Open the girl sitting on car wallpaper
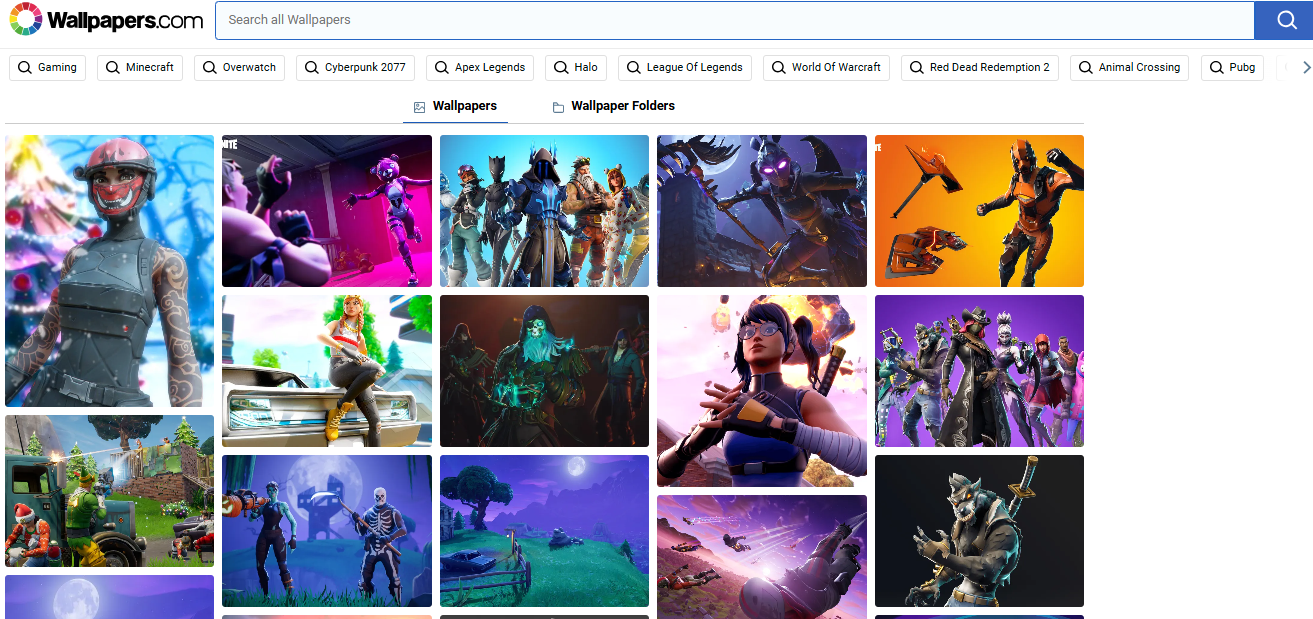The image size is (1313, 619). 327,371
